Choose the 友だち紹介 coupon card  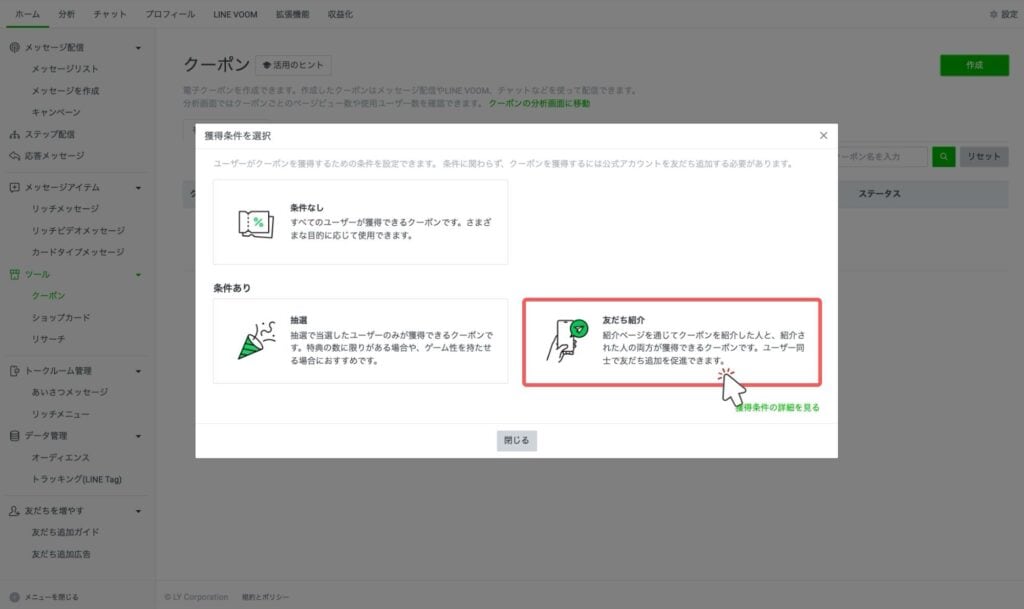tap(672, 342)
